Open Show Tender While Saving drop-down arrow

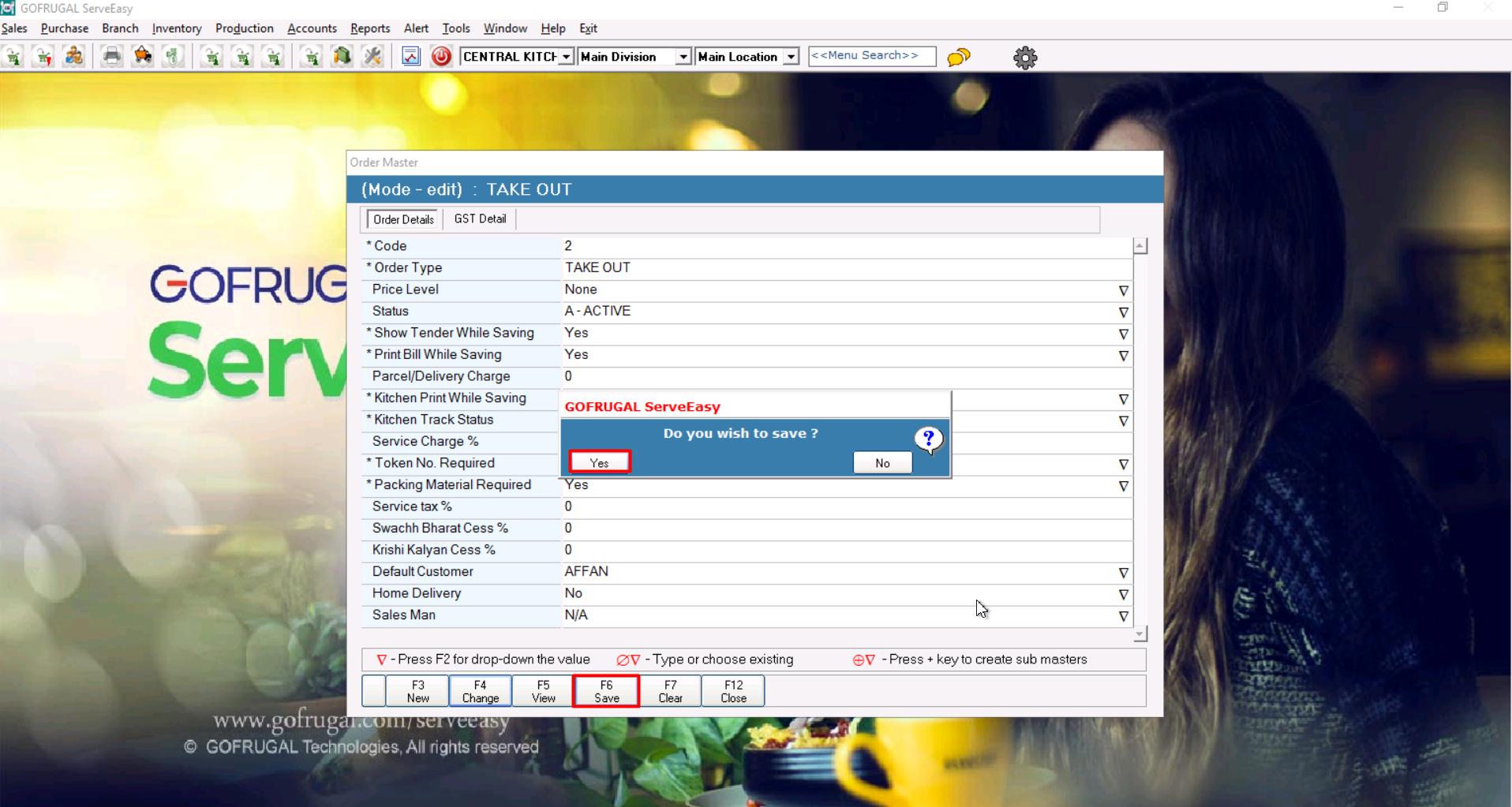1123,334
